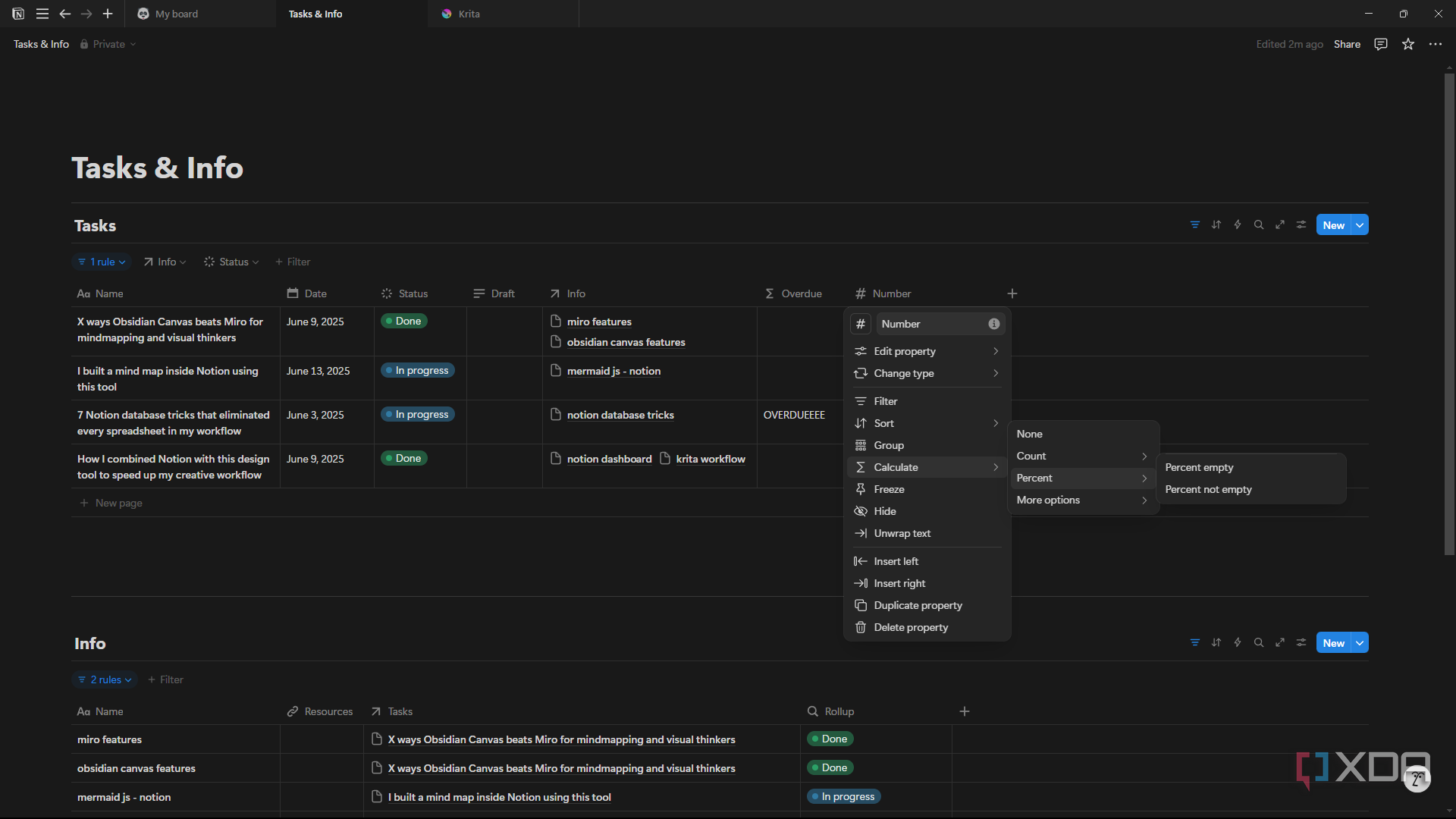Open the dropdown arrow beside Tasks New button

coord(1360,225)
